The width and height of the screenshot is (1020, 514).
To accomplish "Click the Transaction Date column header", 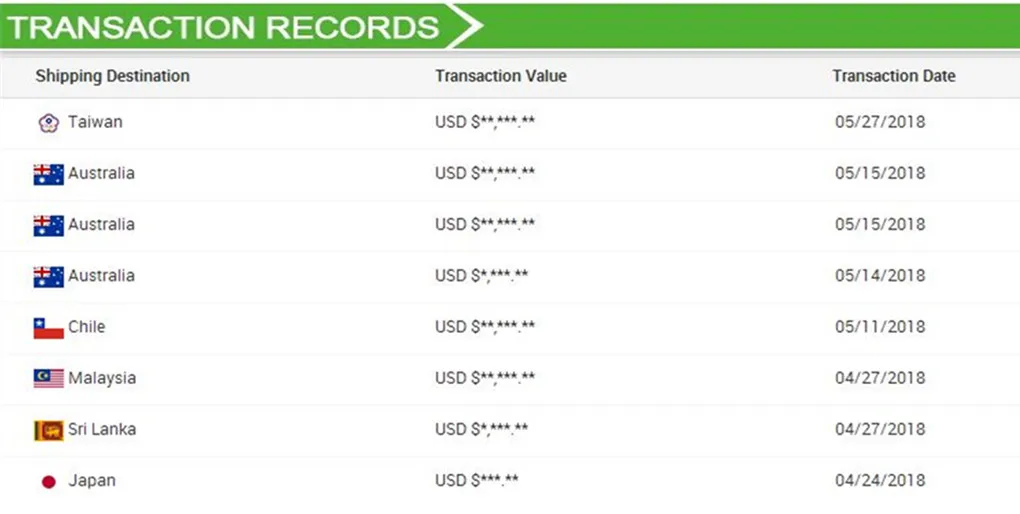I will [x=893, y=76].
